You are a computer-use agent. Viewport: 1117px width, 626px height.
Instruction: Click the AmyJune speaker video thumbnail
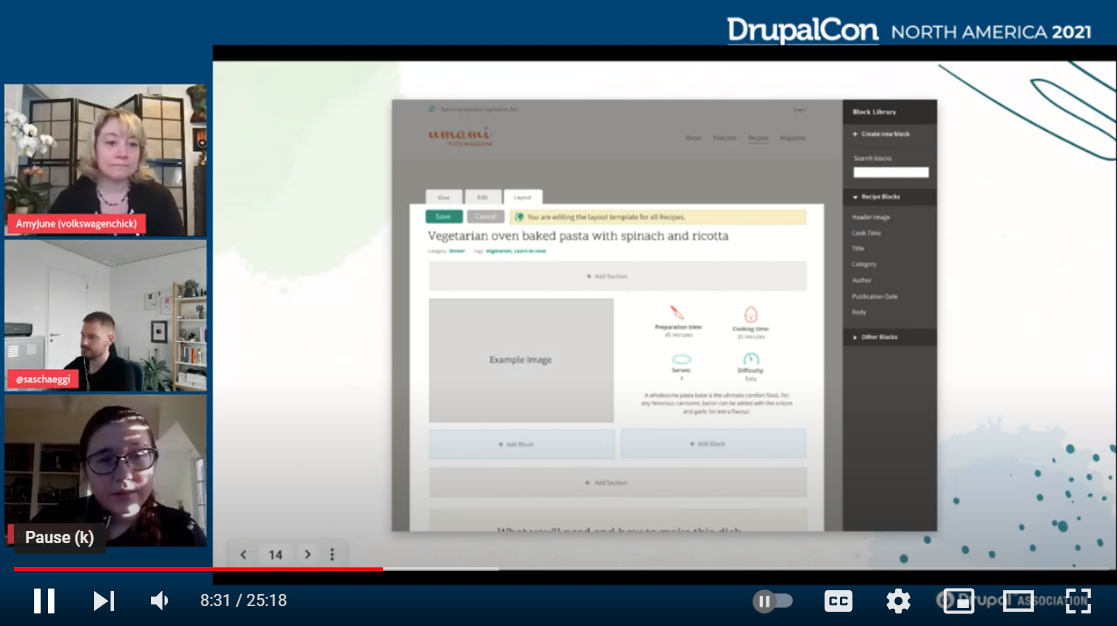coord(105,160)
